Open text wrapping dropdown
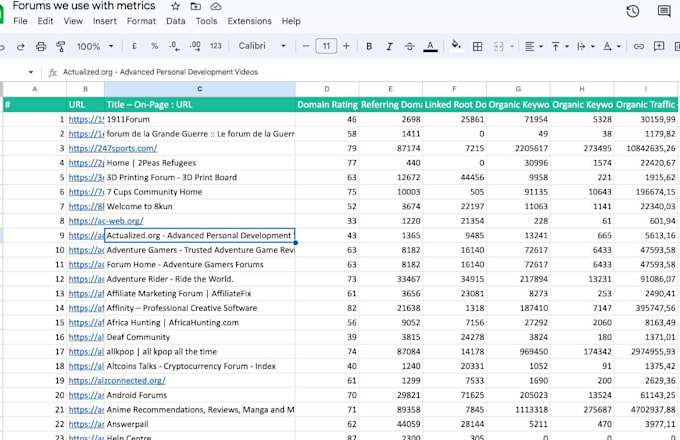This screenshot has height=440, width=680. (x=585, y=46)
